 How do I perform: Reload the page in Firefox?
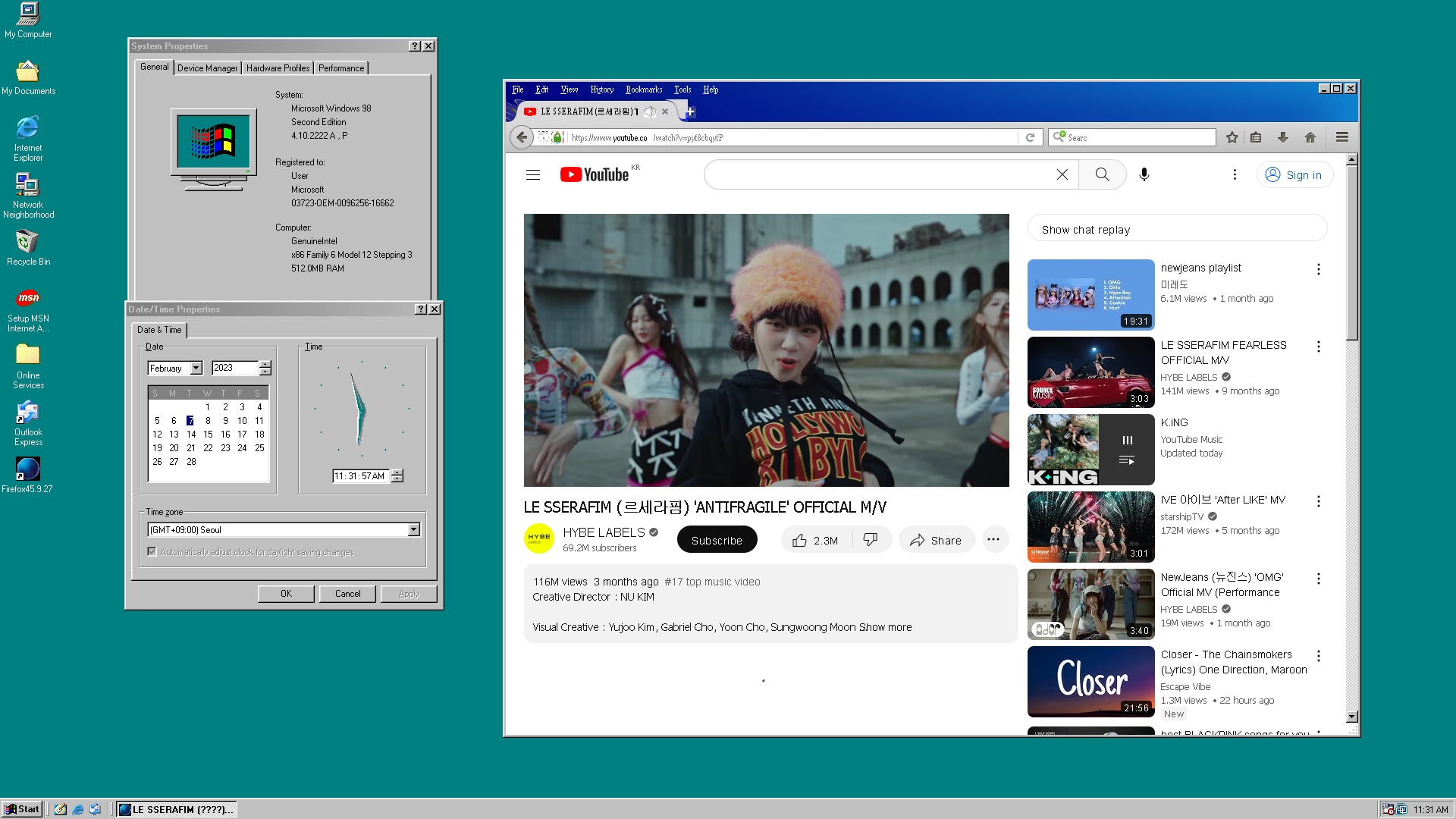point(1030,137)
